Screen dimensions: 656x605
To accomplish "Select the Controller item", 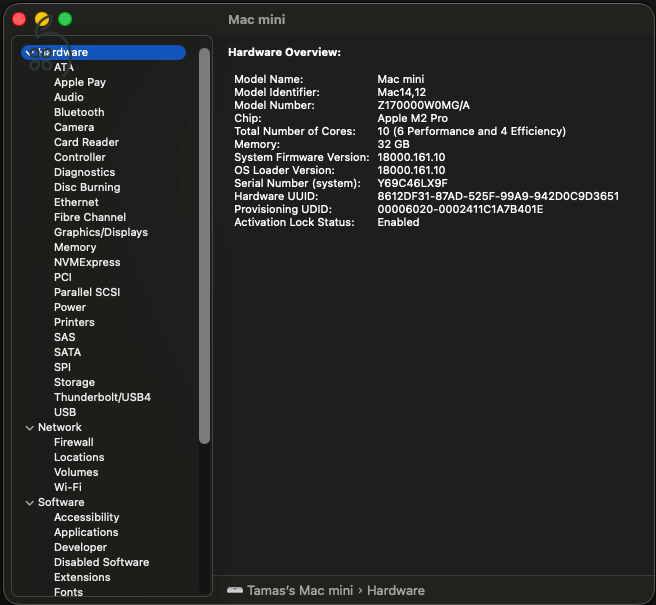I will (x=80, y=157).
